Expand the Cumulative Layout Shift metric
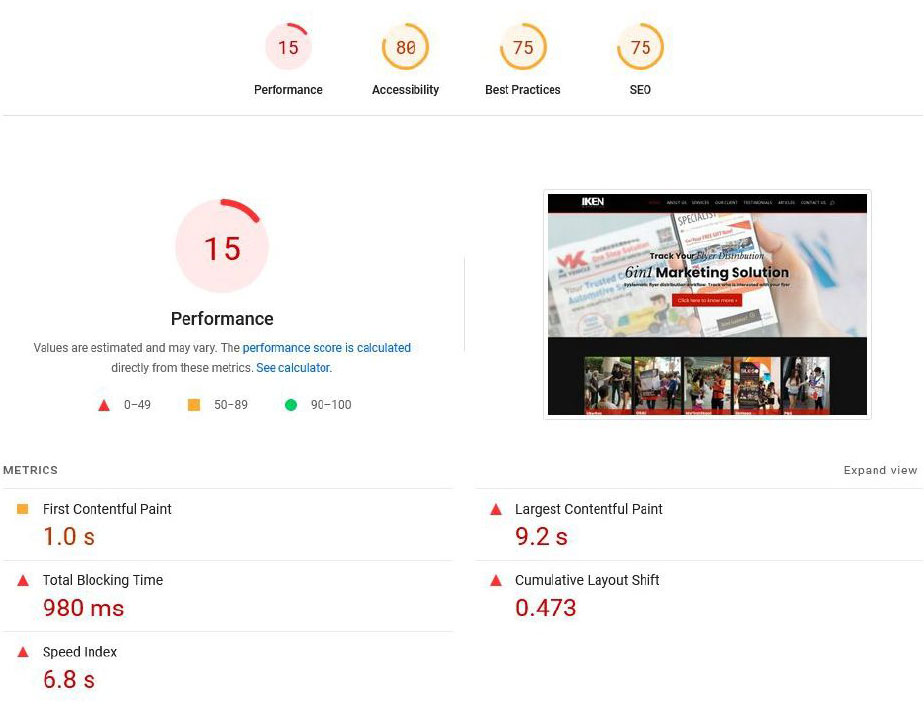 [x=587, y=580]
